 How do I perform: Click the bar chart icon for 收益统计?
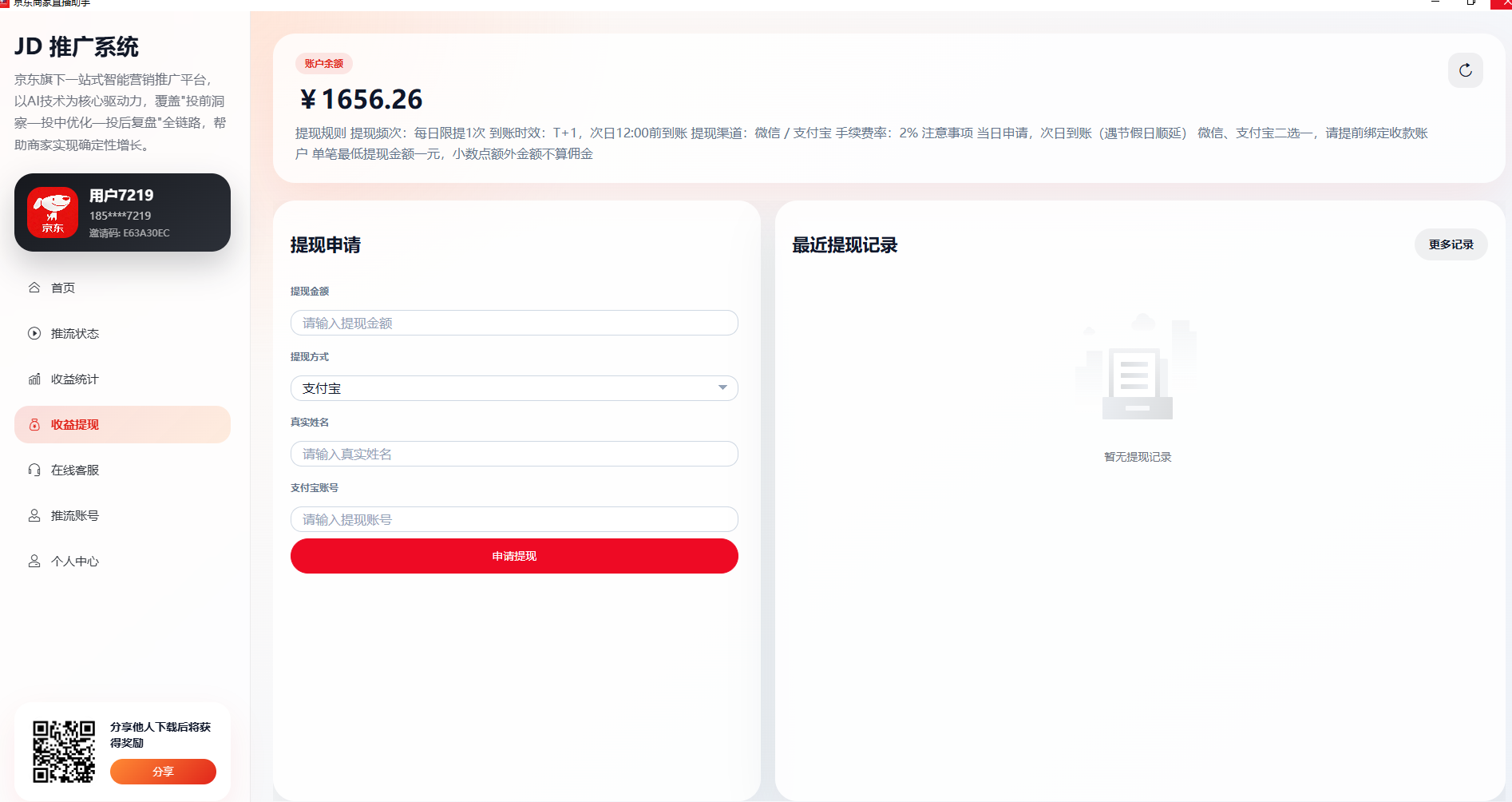tap(34, 379)
